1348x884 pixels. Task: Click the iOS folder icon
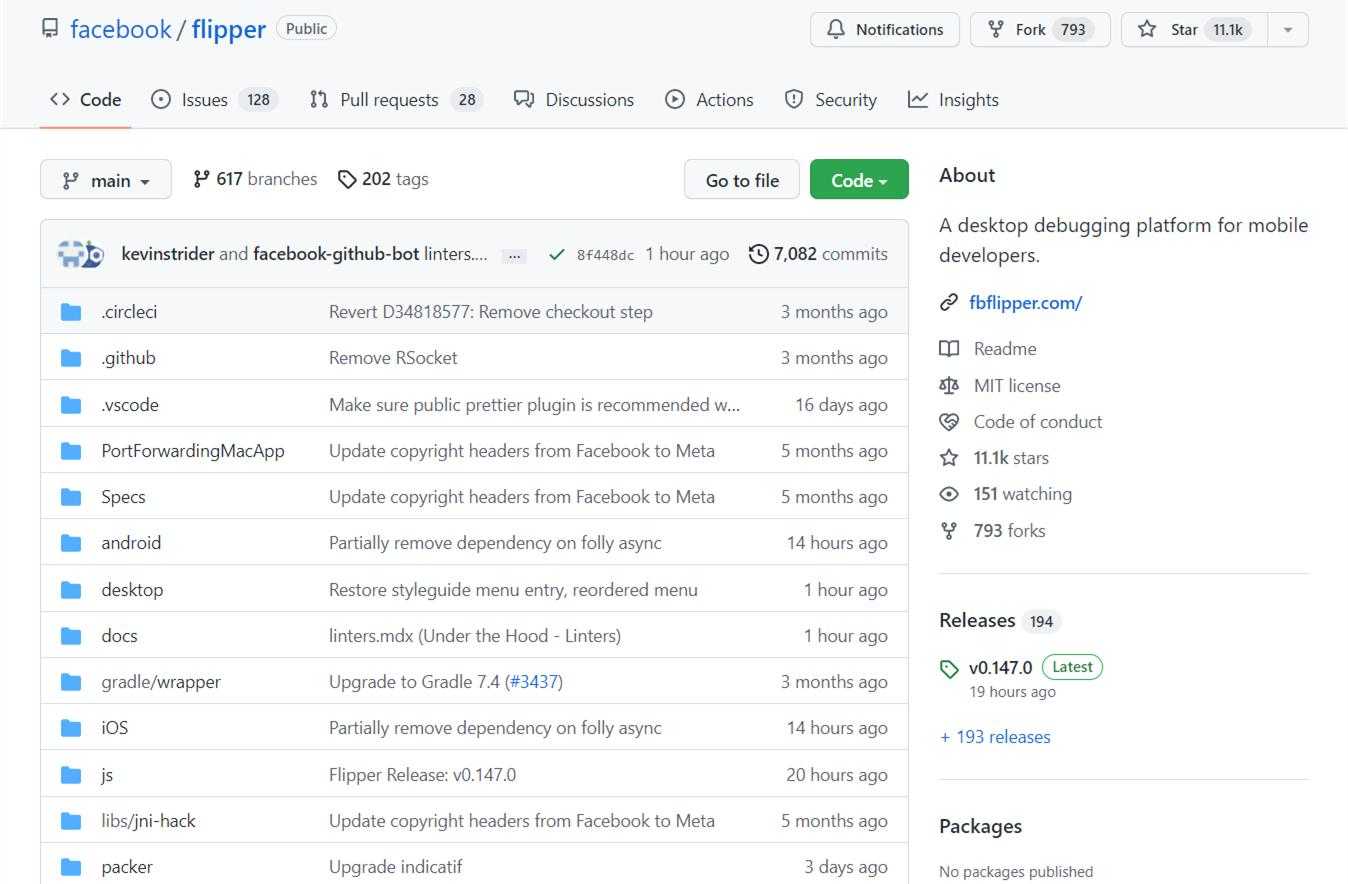click(x=71, y=728)
